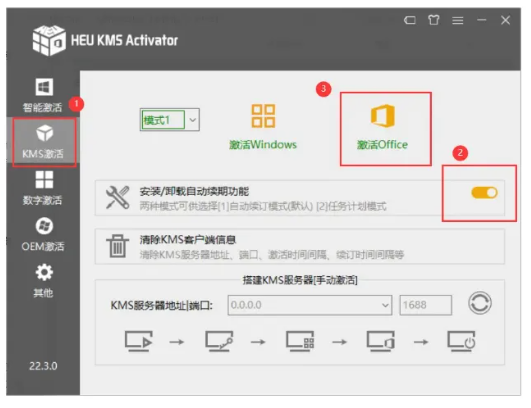Click the 激活Office orange icon

point(383,116)
